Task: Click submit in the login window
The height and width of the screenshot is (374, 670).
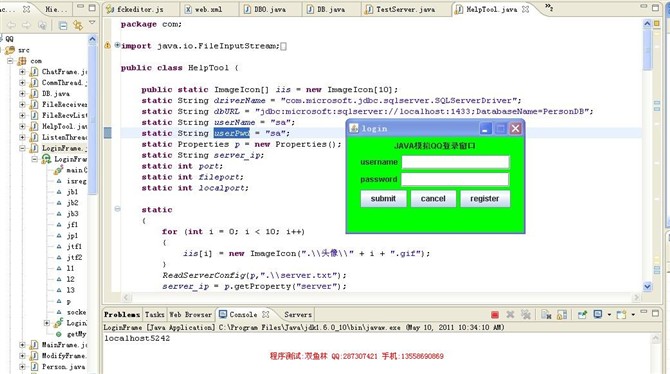Action: point(383,198)
